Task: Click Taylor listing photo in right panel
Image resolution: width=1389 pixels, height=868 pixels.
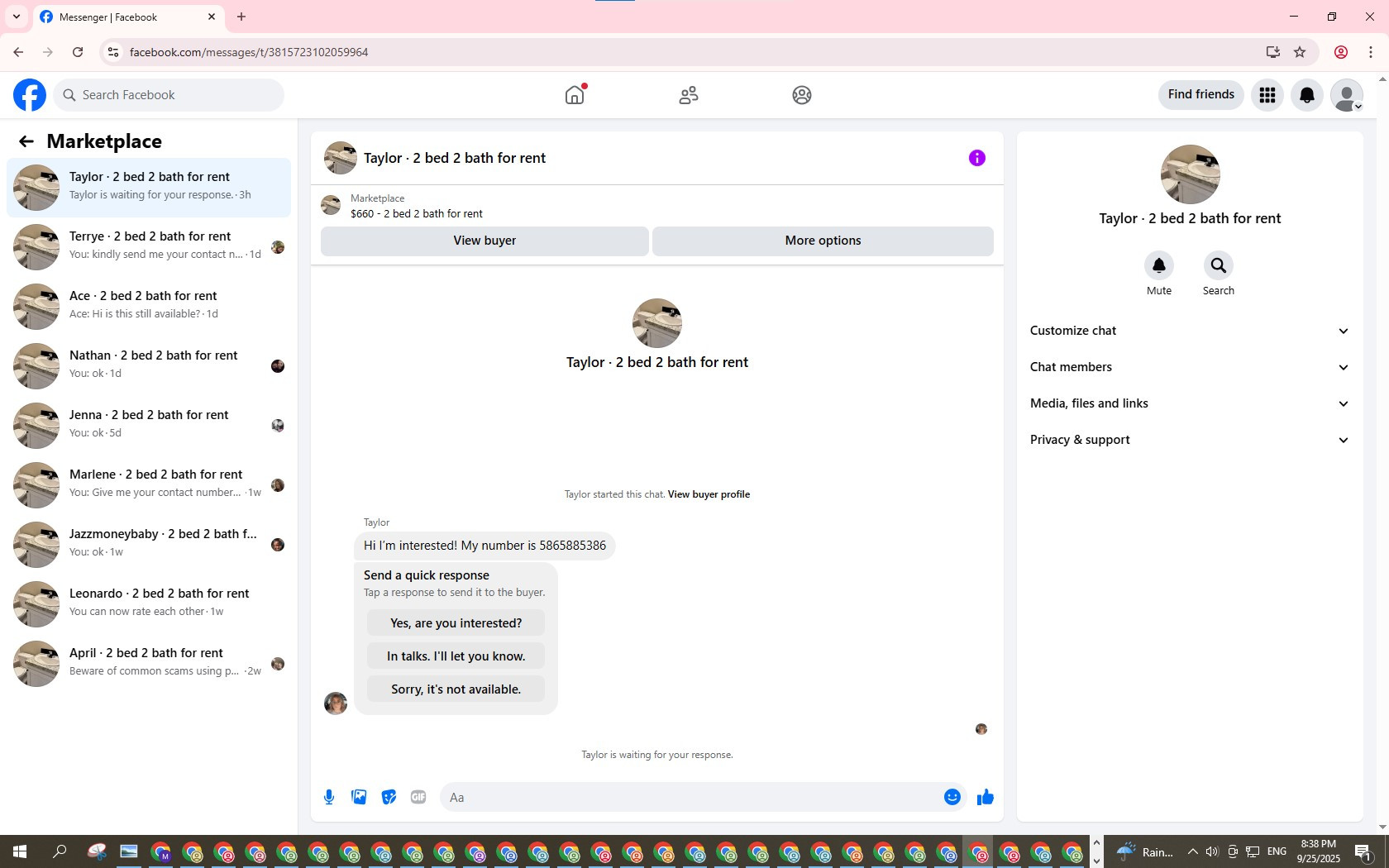Action: click(x=1190, y=174)
